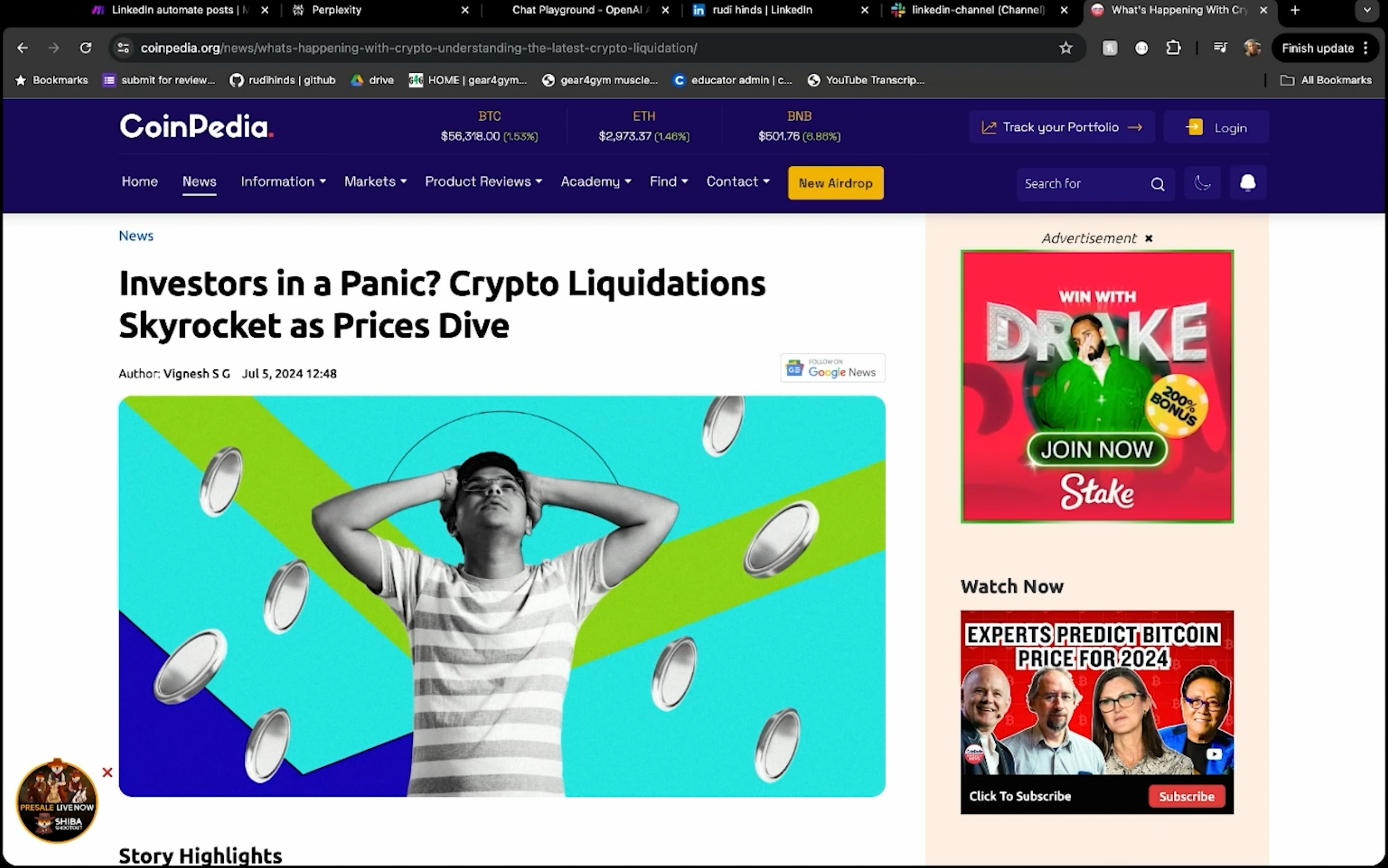Image resolution: width=1388 pixels, height=868 pixels.
Task: Open the media control icon in toolbar
Action: point(1219,48)
